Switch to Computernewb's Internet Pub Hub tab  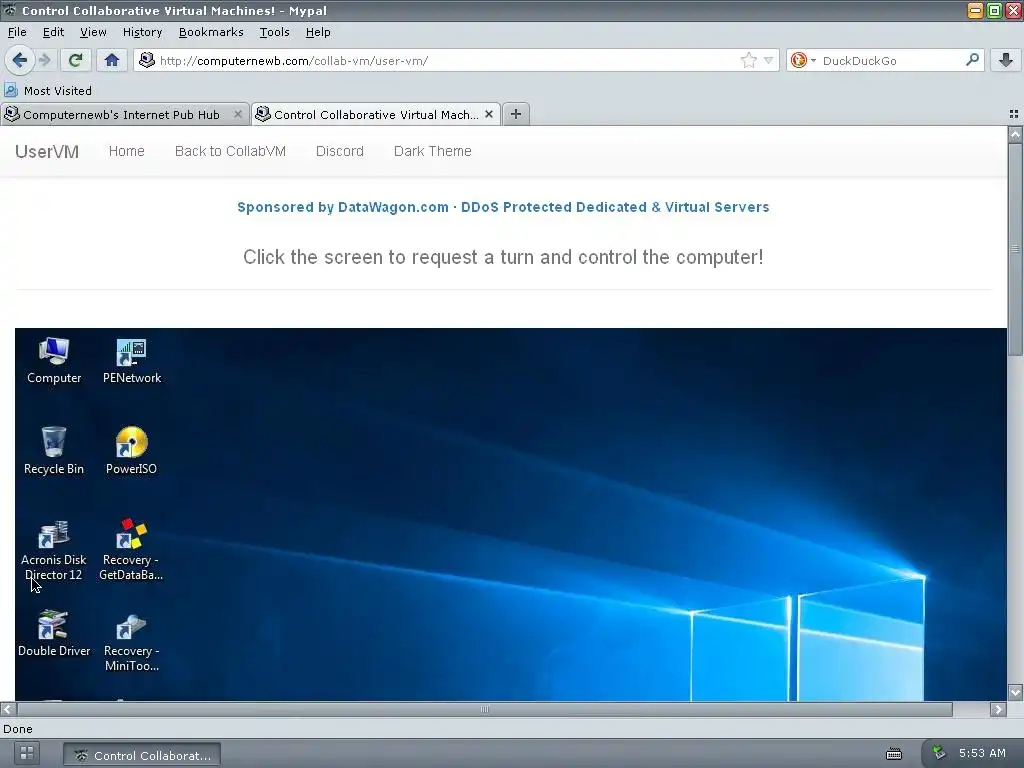point(121,115)
